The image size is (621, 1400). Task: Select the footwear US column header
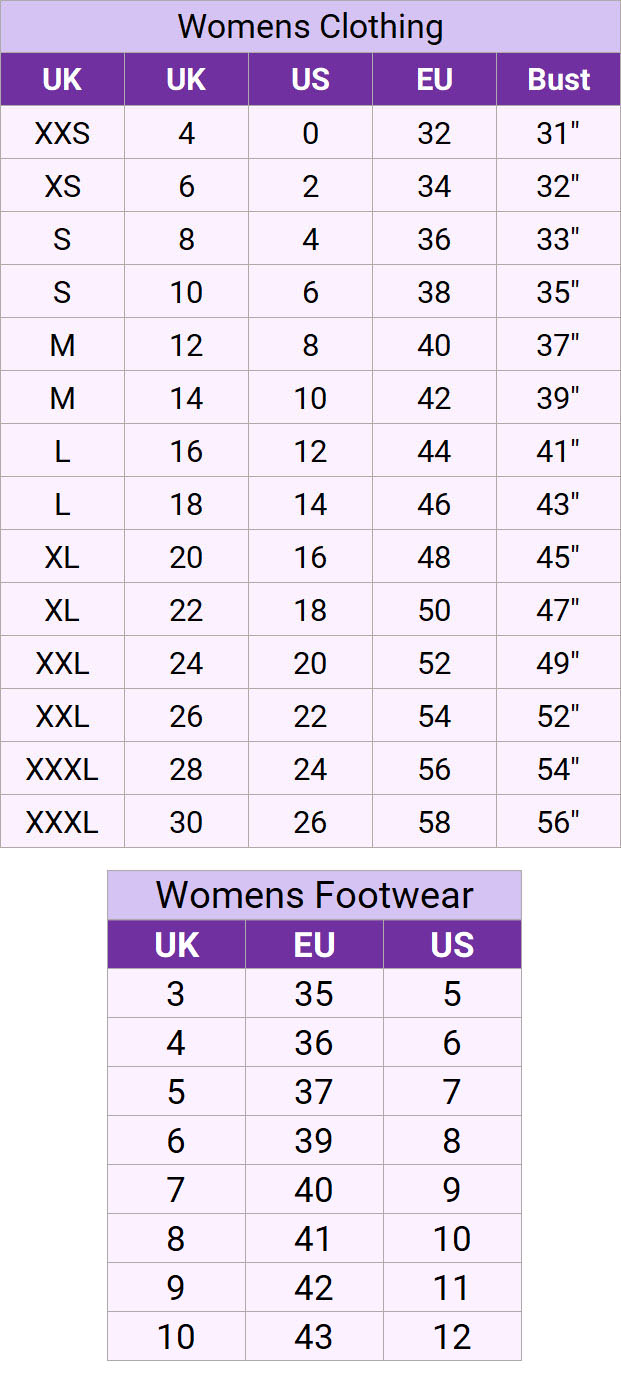(452, 945)
